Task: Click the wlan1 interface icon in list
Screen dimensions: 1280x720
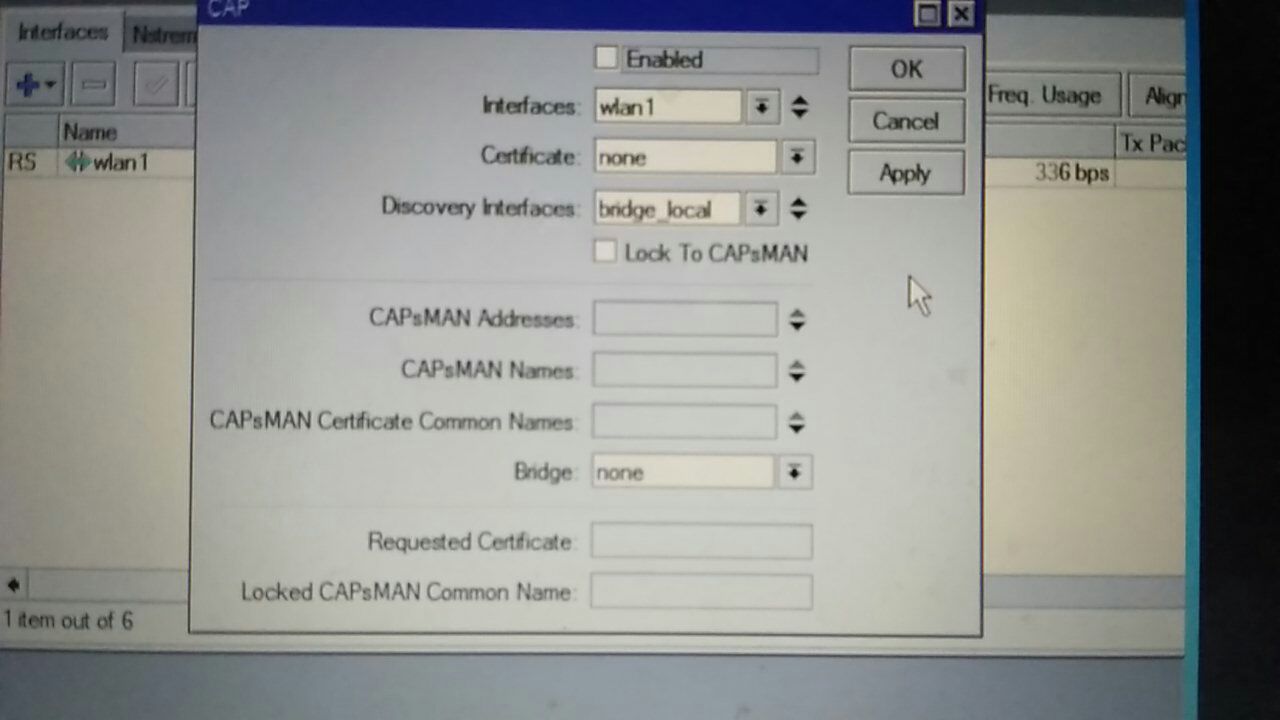Action: click(77, 162)
